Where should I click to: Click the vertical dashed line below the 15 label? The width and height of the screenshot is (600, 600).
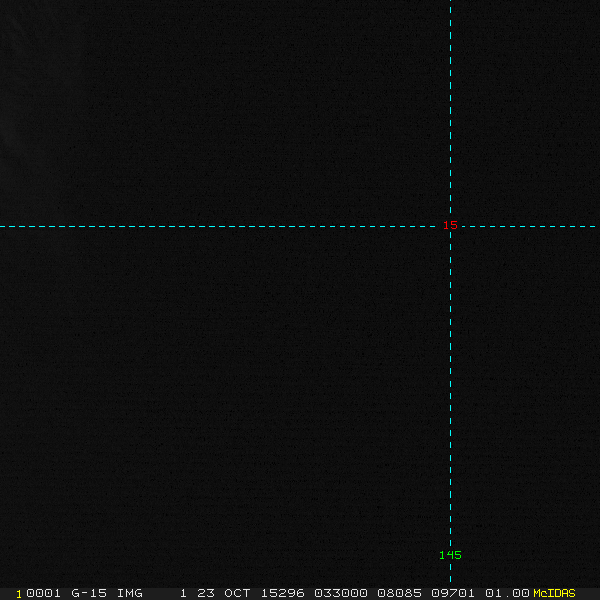coord(450,383)
